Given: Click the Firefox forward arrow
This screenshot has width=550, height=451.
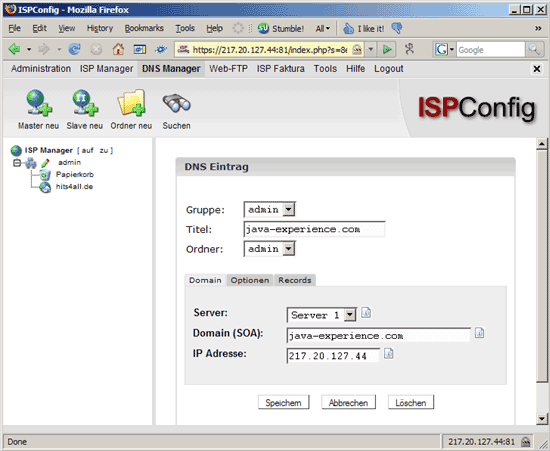Looking at the screenshot, I should (x=44, y=49).
